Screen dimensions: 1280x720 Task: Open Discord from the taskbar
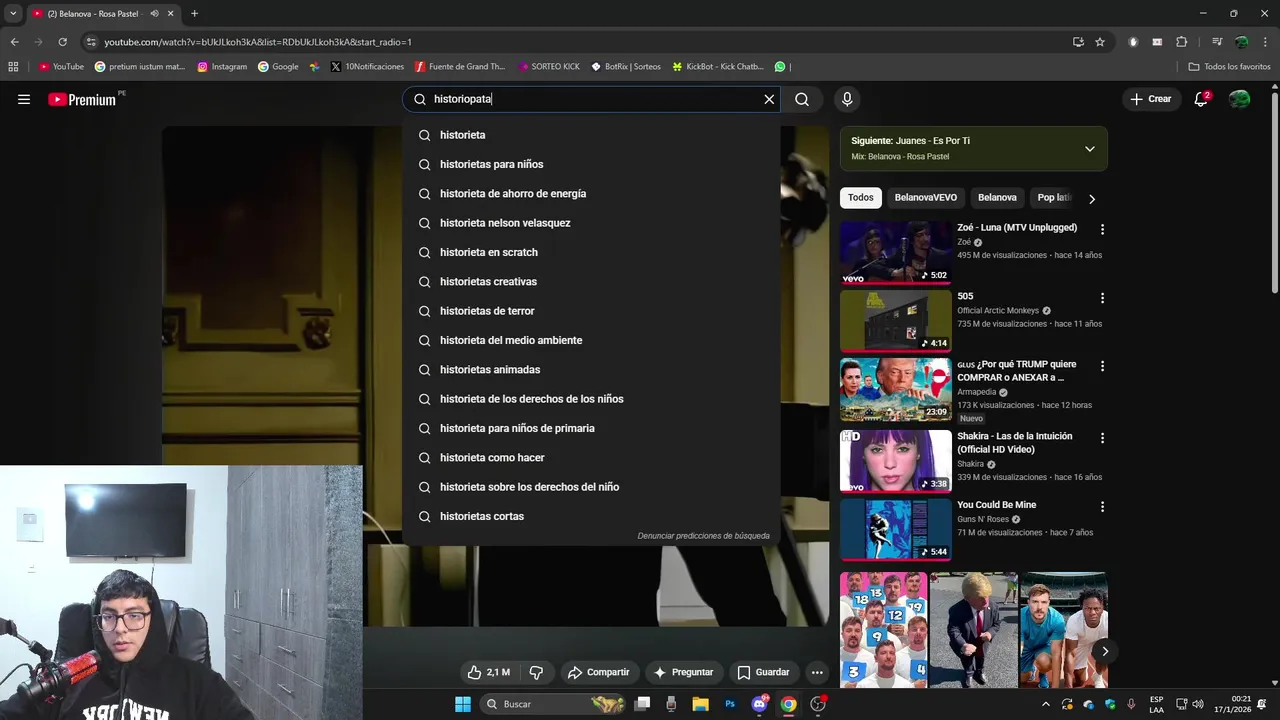click(759, 704)
